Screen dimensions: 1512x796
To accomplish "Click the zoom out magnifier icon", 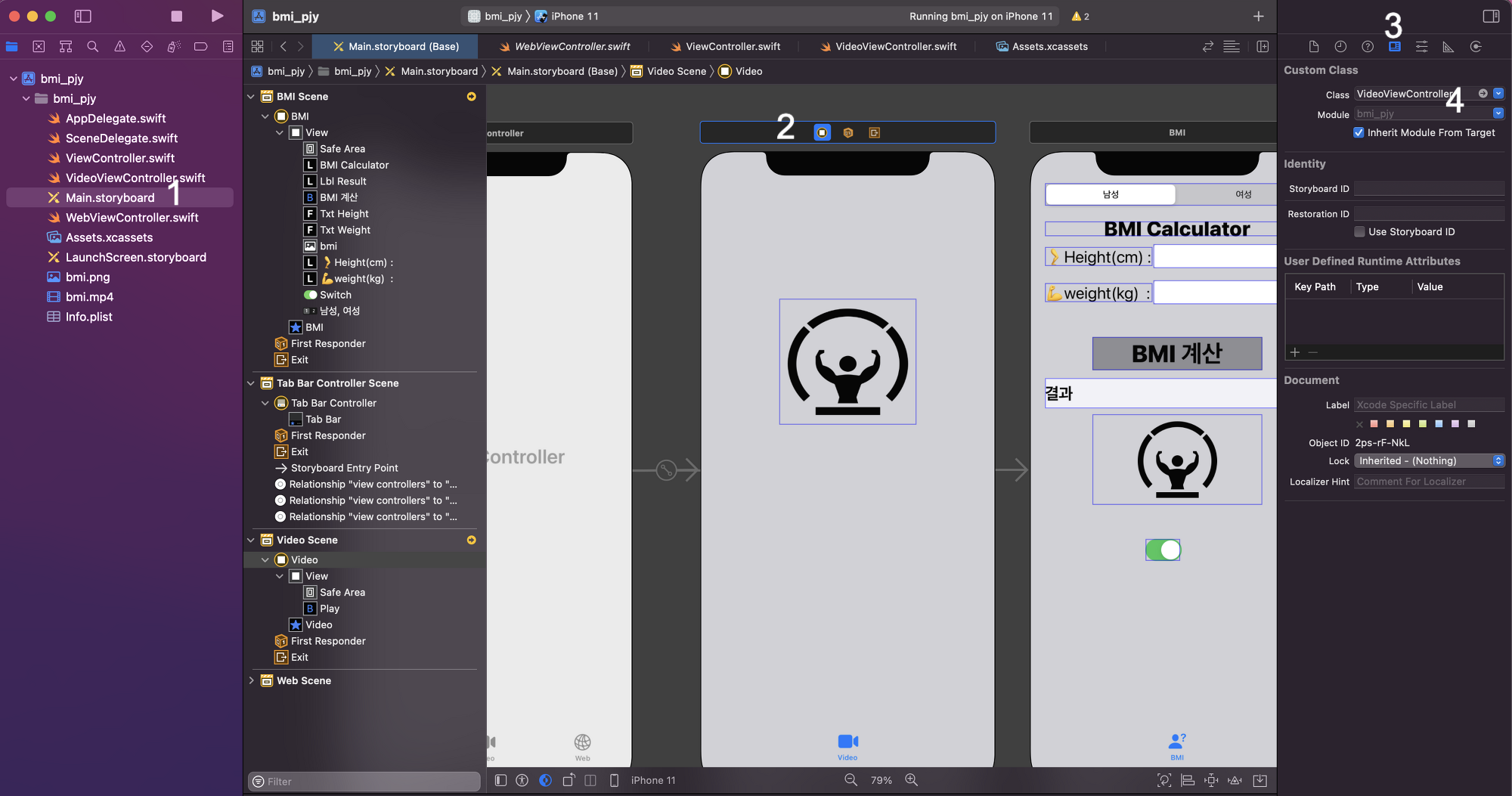I will (850, 780).
